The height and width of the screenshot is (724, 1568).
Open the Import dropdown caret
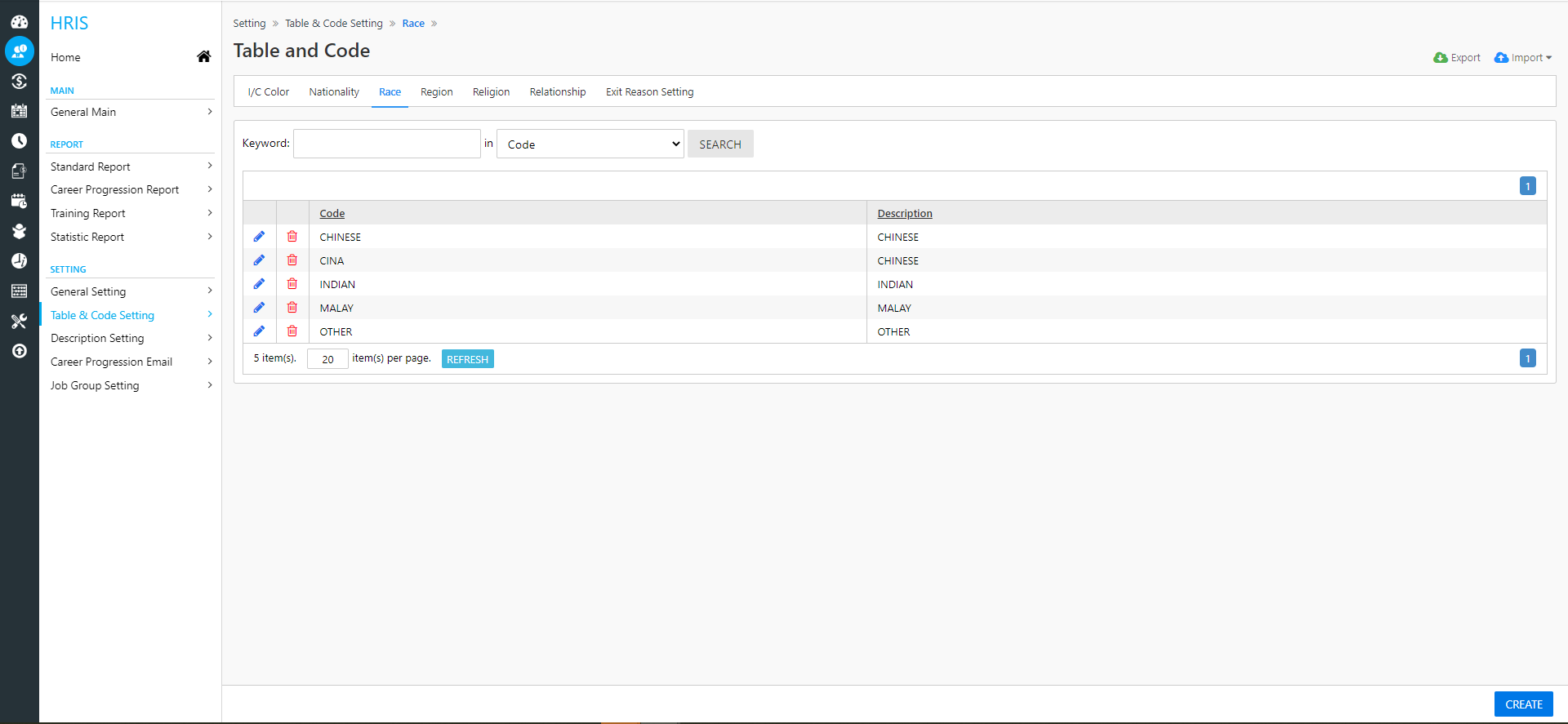pos(1548,58)
